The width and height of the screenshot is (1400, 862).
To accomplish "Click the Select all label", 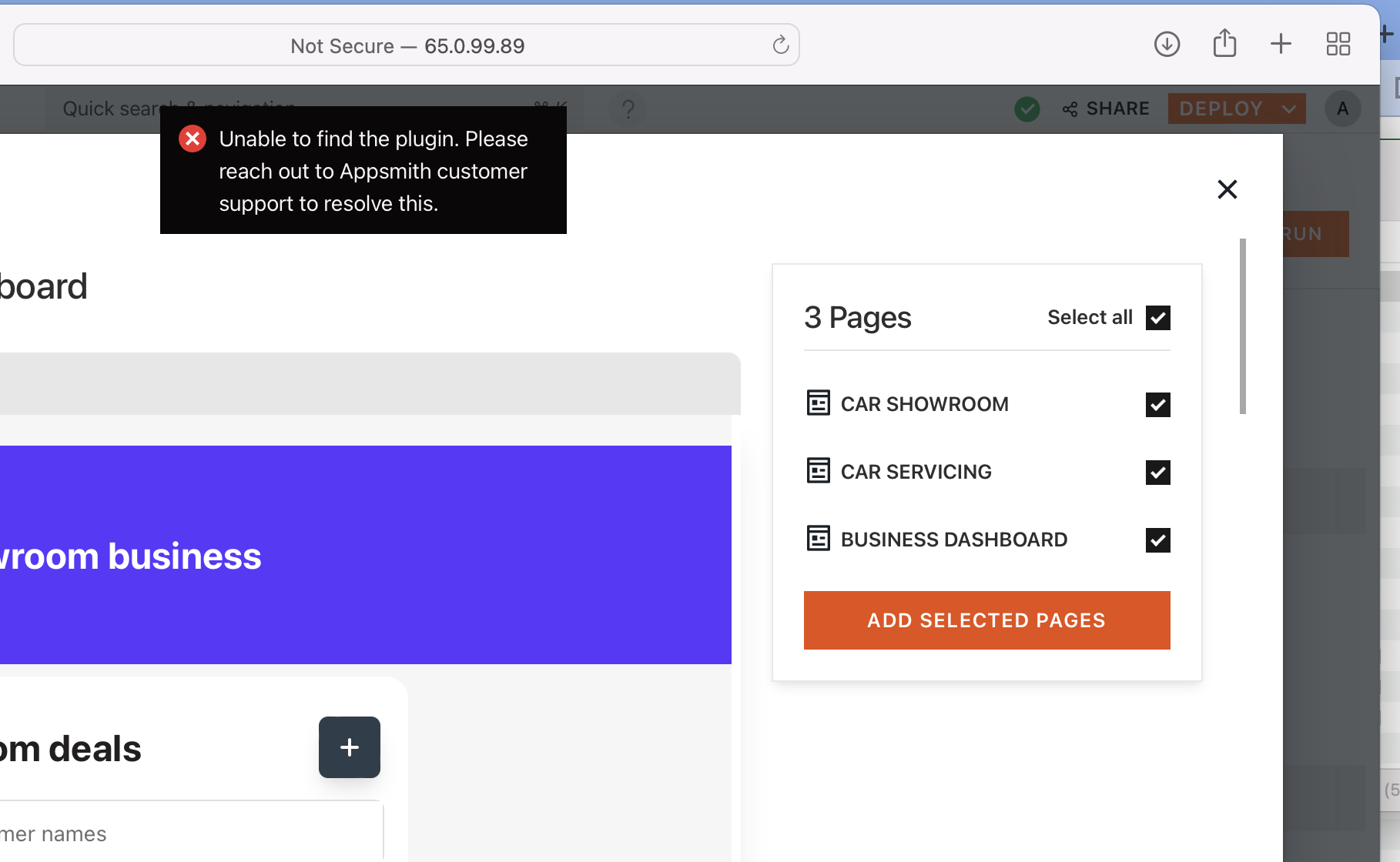I will pyautogui.click(x=1090, y=317).
